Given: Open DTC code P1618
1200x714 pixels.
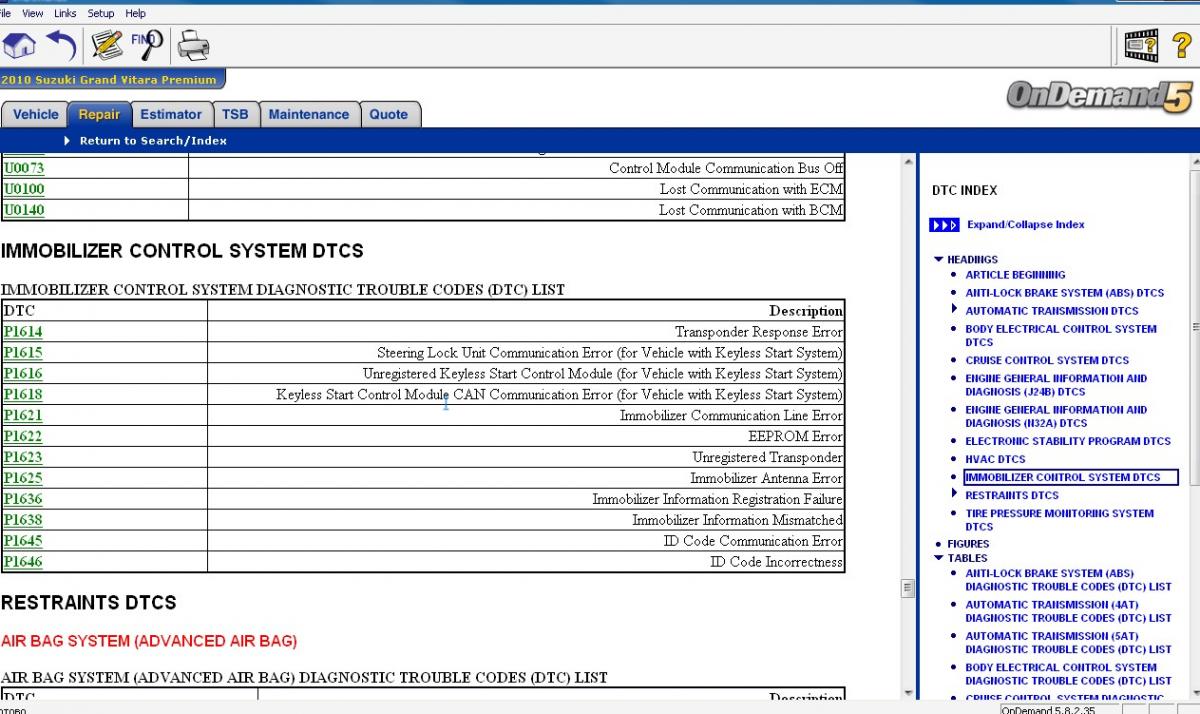Looking at the screenshot, I should coord(23,395).
